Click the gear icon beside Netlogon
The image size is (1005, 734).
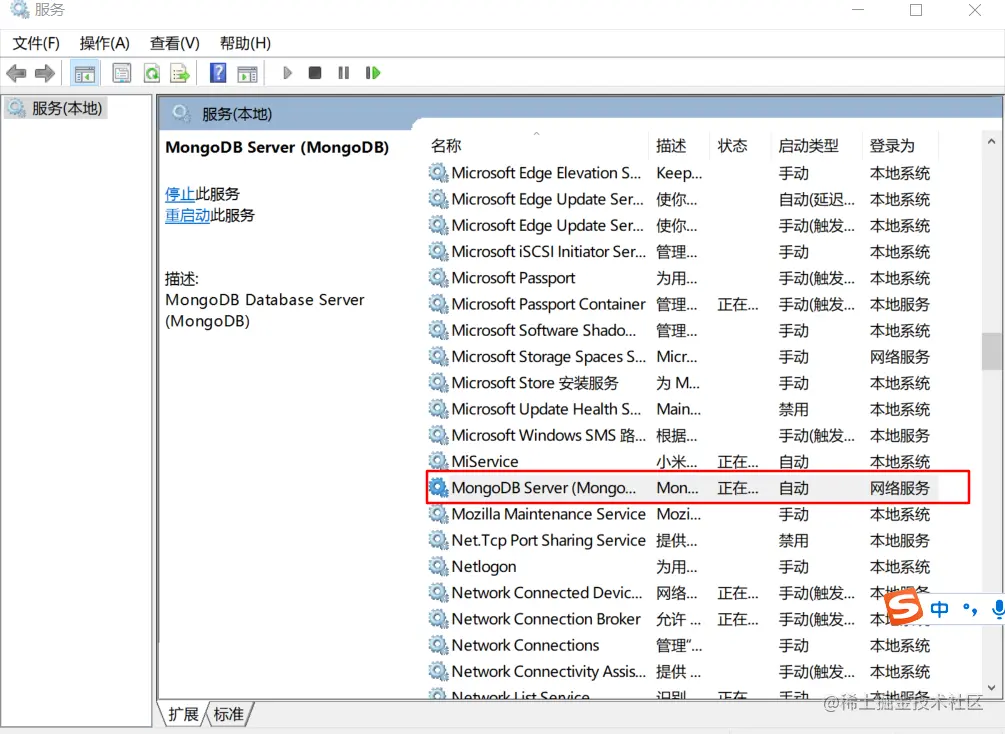point(438,567)
